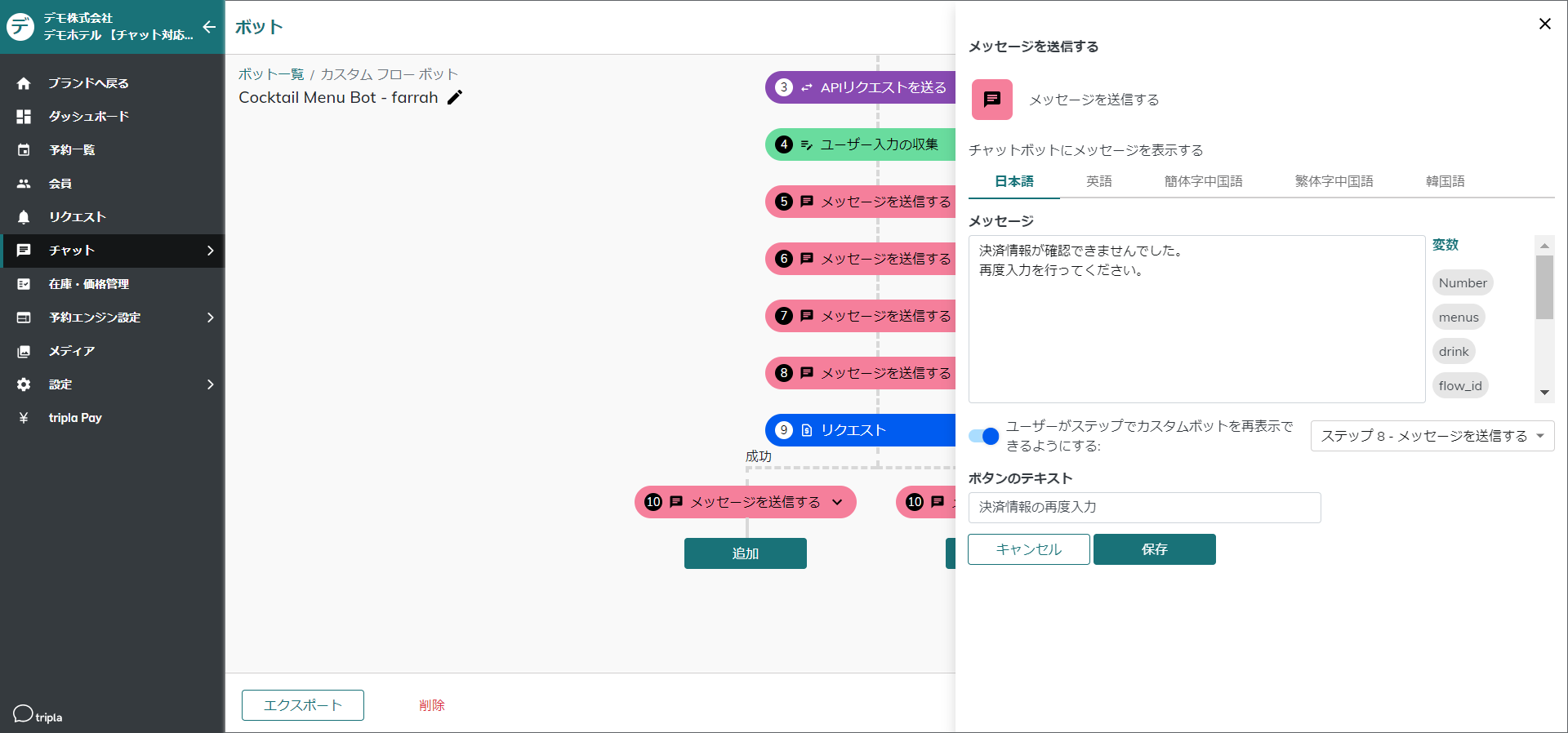Image resolution: width=1568 pixels, height=733 pixels.
Task: Close the message panel with X
Action: point(1544,24)
